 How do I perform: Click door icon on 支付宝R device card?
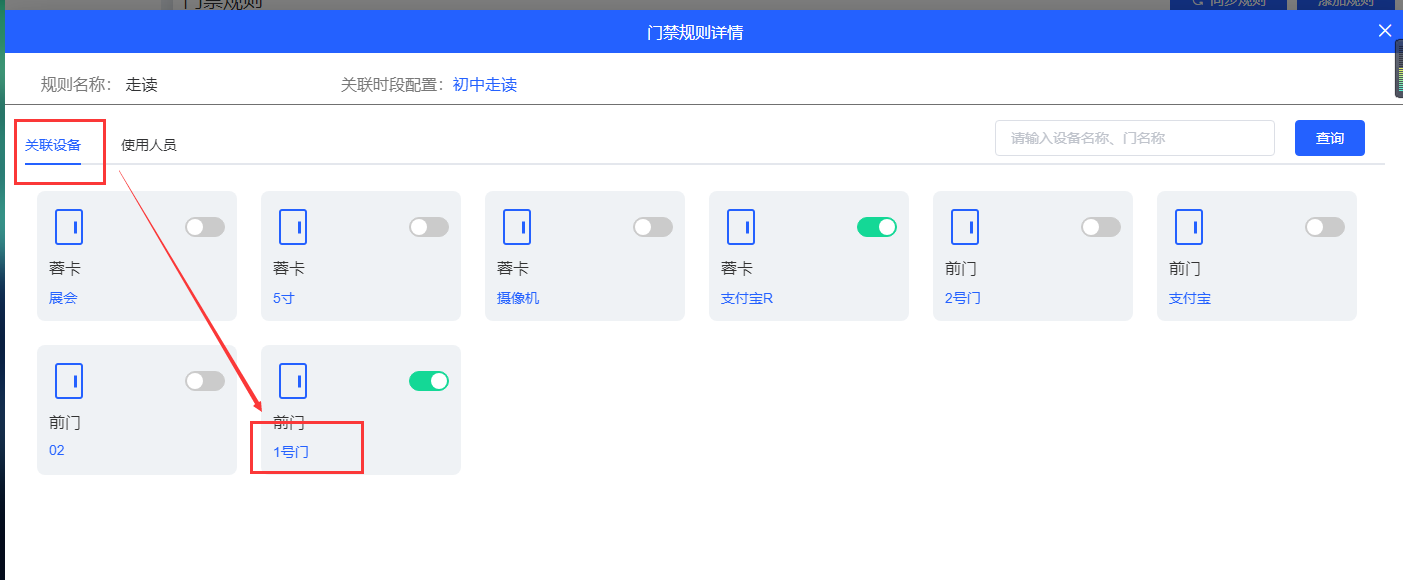741,227
